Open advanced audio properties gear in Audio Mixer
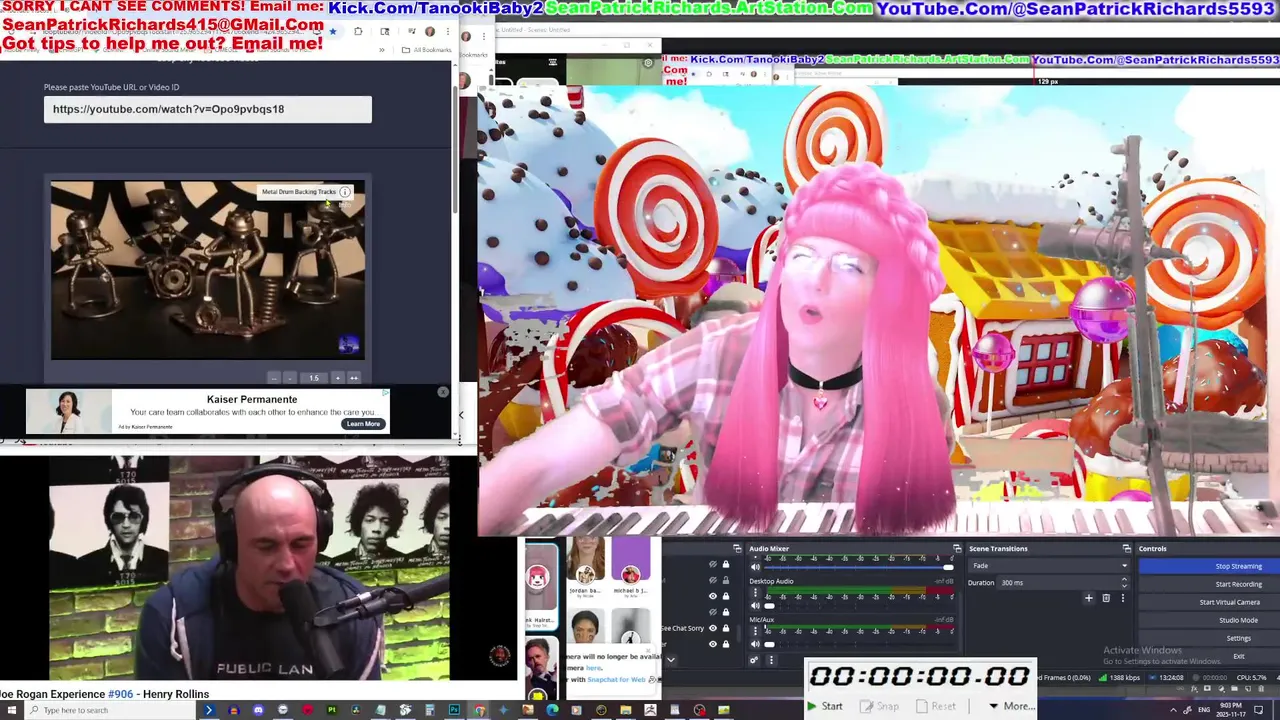The image size is (1280, 720). click(754, 660)
